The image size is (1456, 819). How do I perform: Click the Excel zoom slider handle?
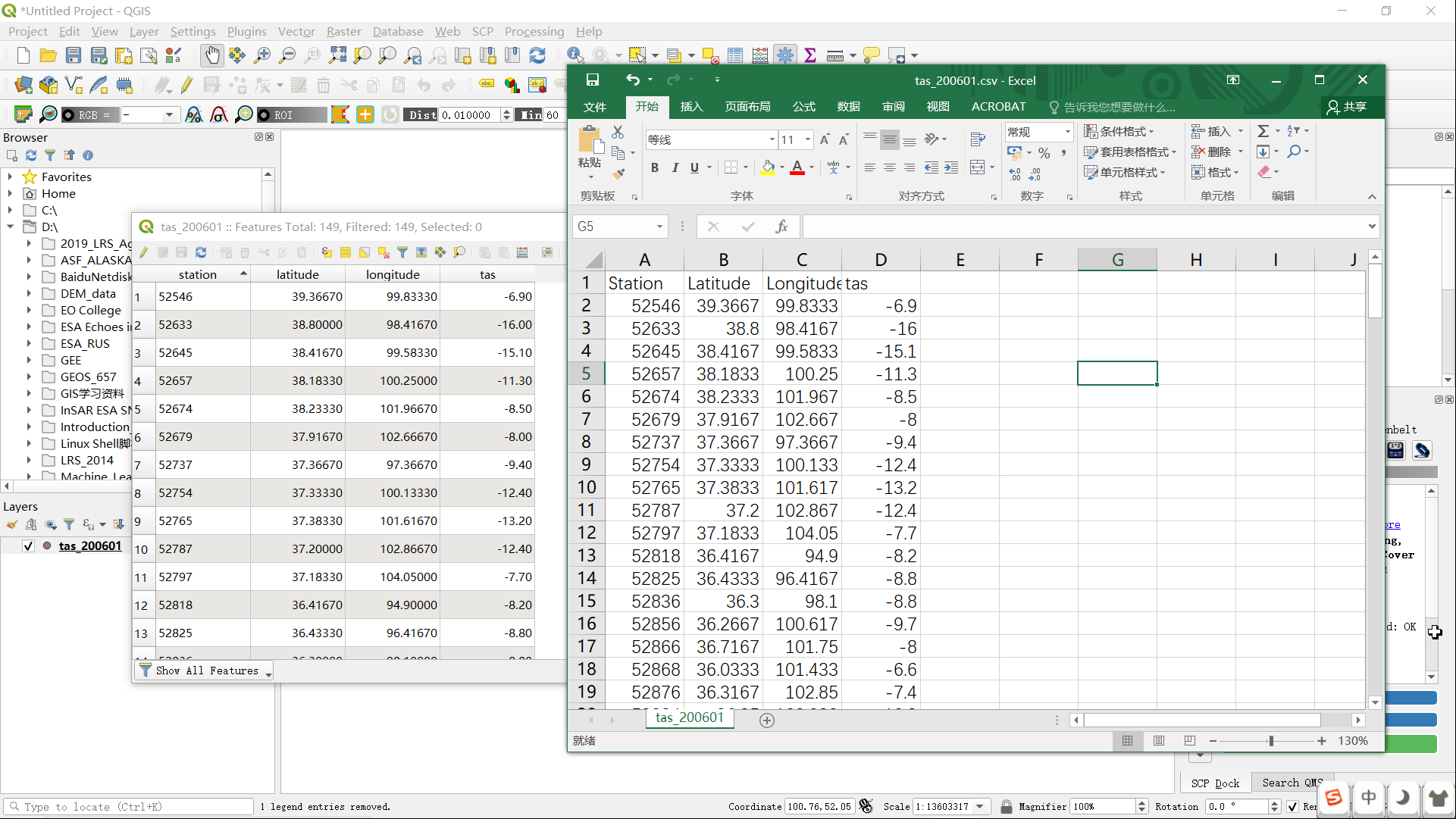coord(1271,741)
